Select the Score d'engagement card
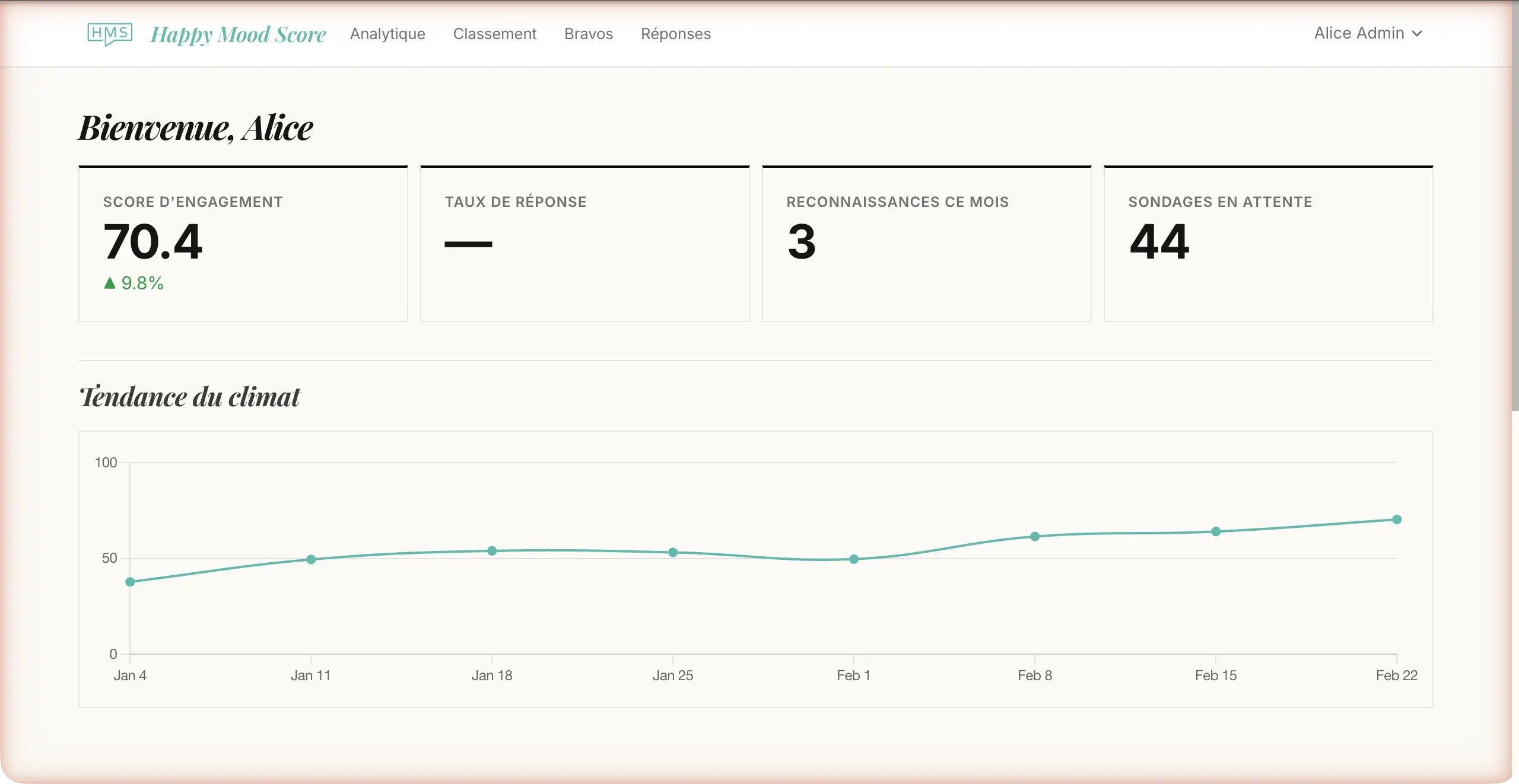 pos(243,243)
